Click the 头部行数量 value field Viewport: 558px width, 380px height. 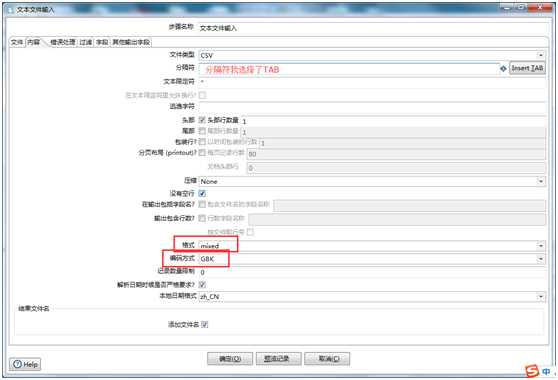[393, 121]
